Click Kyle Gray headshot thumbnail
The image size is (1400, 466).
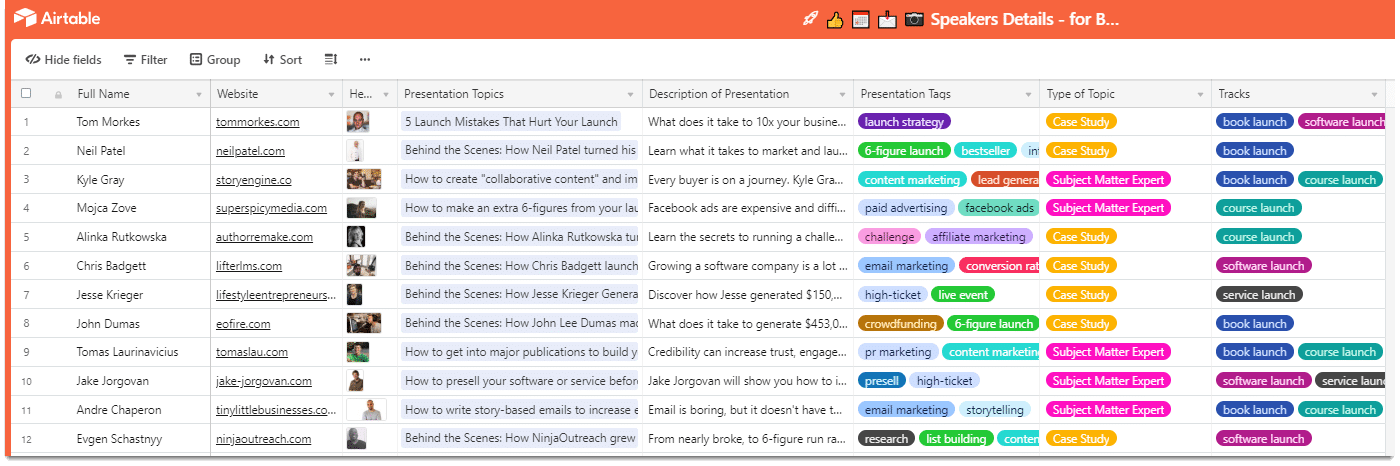click(364, 180)
